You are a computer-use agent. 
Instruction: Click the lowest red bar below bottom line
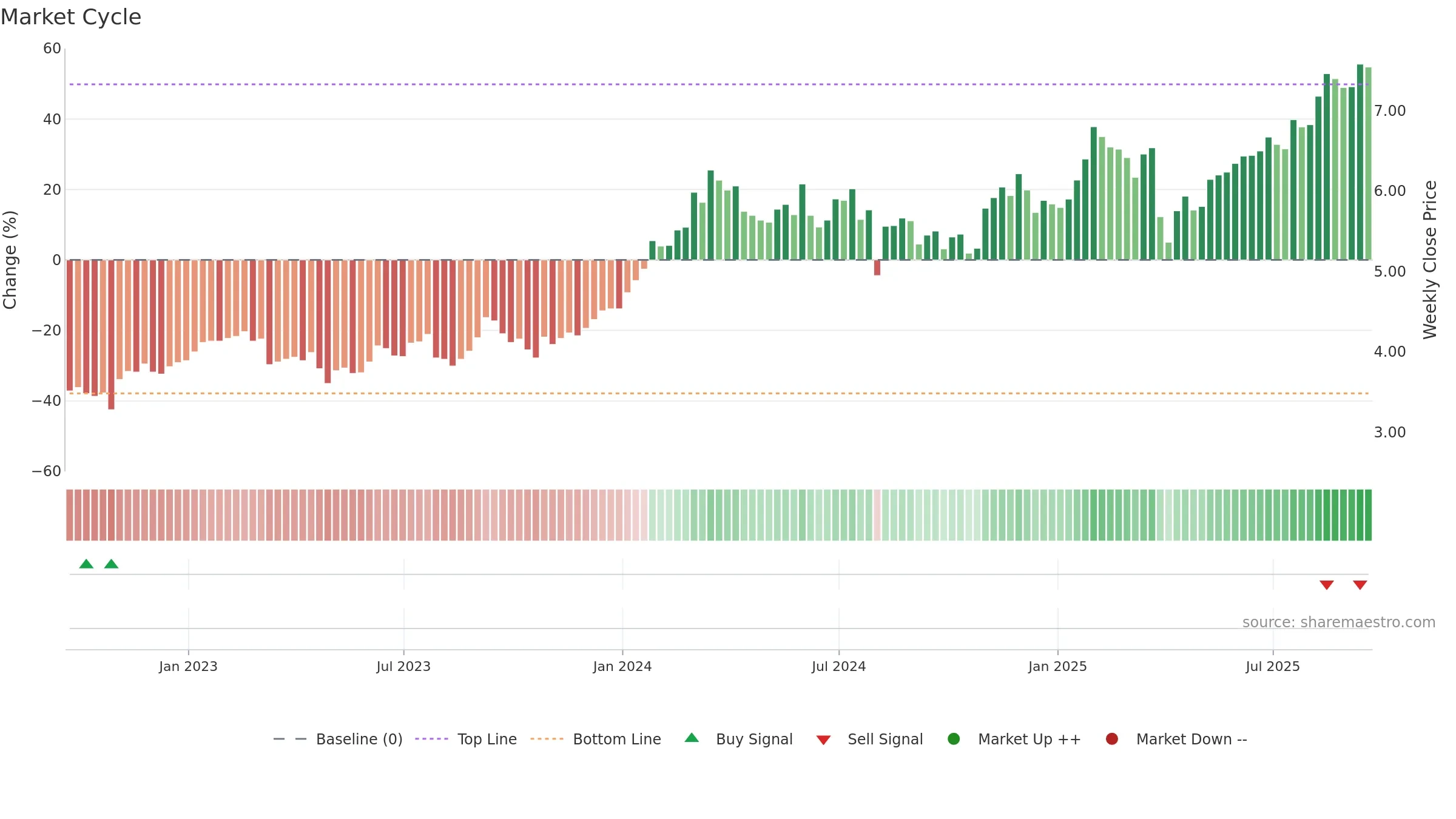(x=111, y=335)
